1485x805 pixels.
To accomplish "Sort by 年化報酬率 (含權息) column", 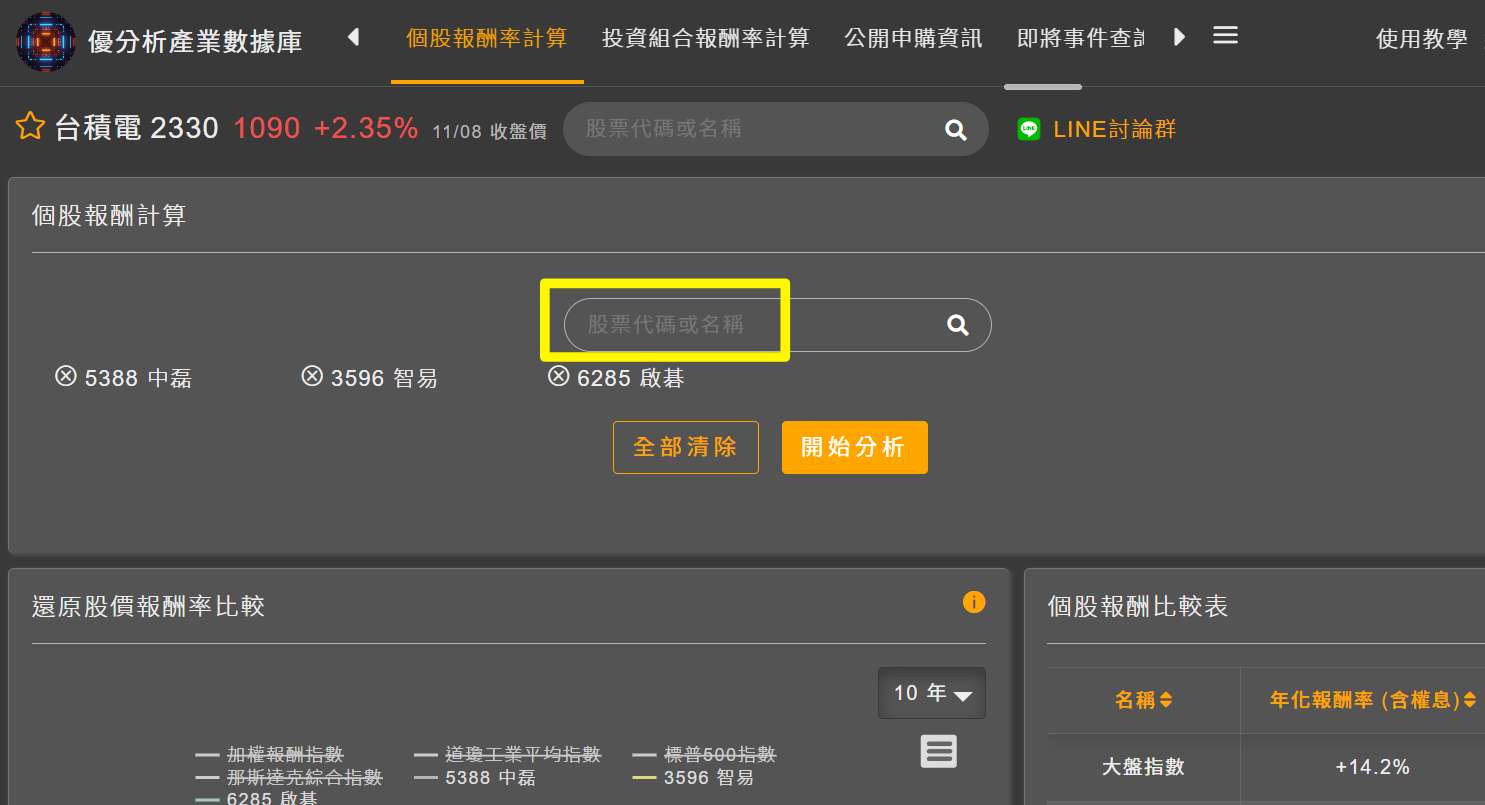I will 1373,701.
